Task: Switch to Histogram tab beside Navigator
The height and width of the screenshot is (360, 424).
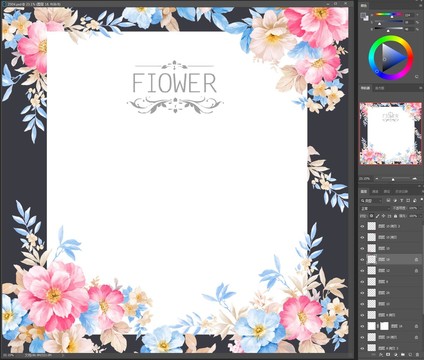Action: tap(379, 88)
